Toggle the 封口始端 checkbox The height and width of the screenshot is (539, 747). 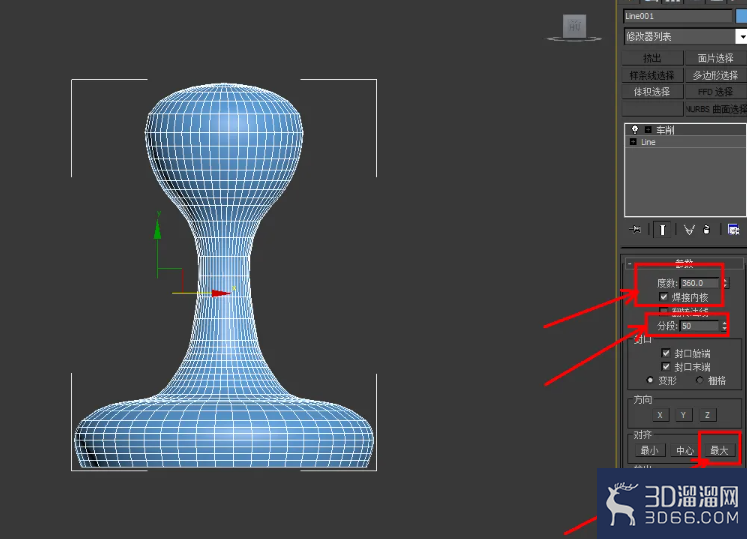tap(666, 353)
